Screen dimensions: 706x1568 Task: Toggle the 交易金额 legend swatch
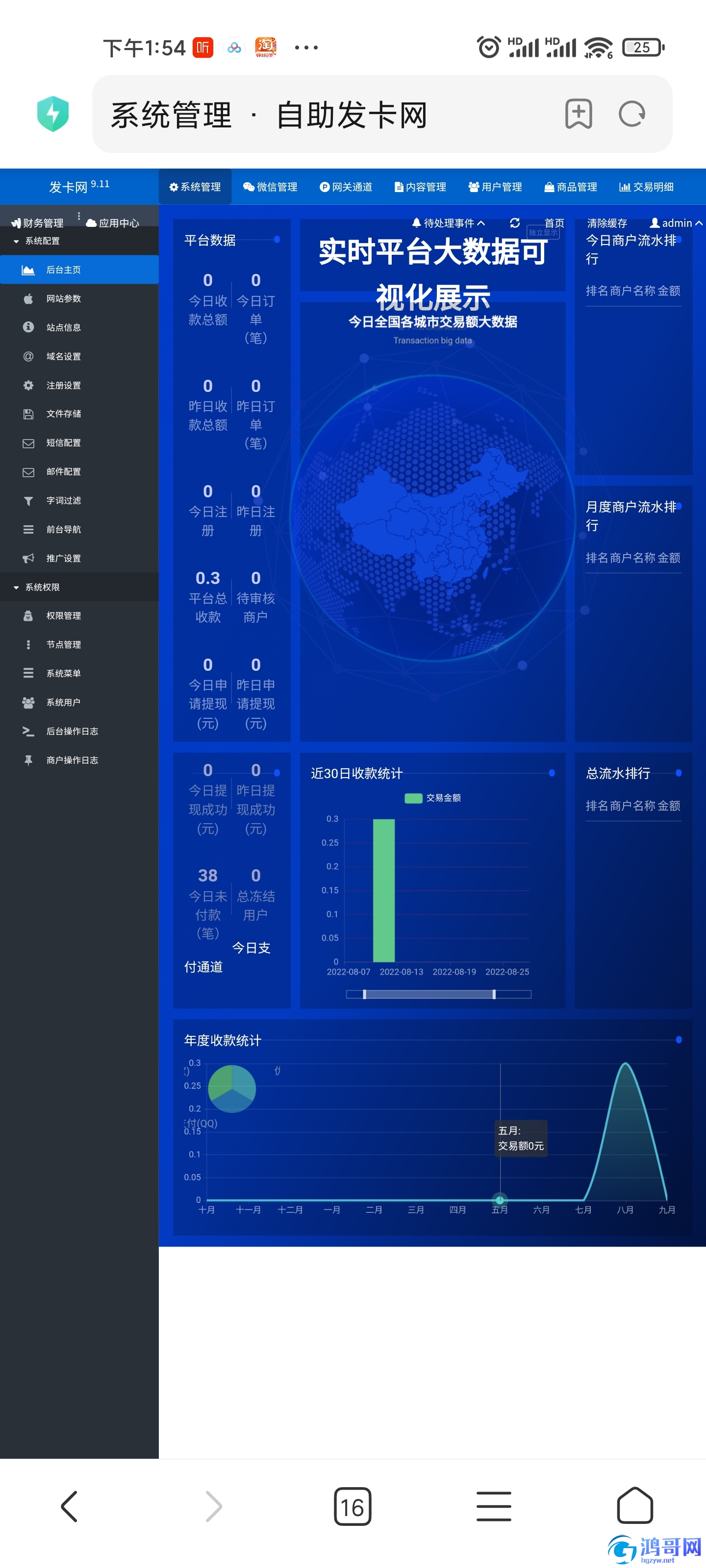coord(414,798)
